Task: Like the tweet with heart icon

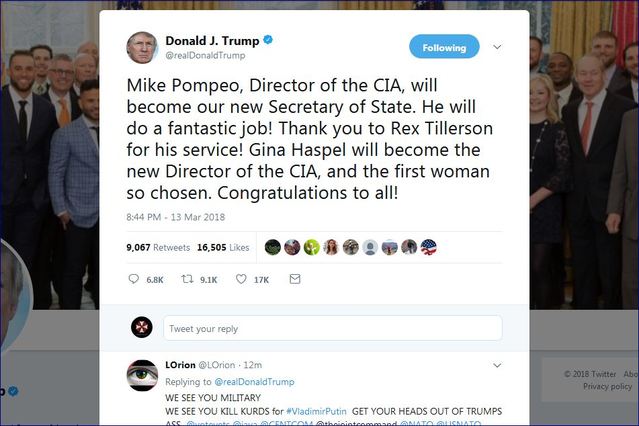Action: click(x=241, y=279)
